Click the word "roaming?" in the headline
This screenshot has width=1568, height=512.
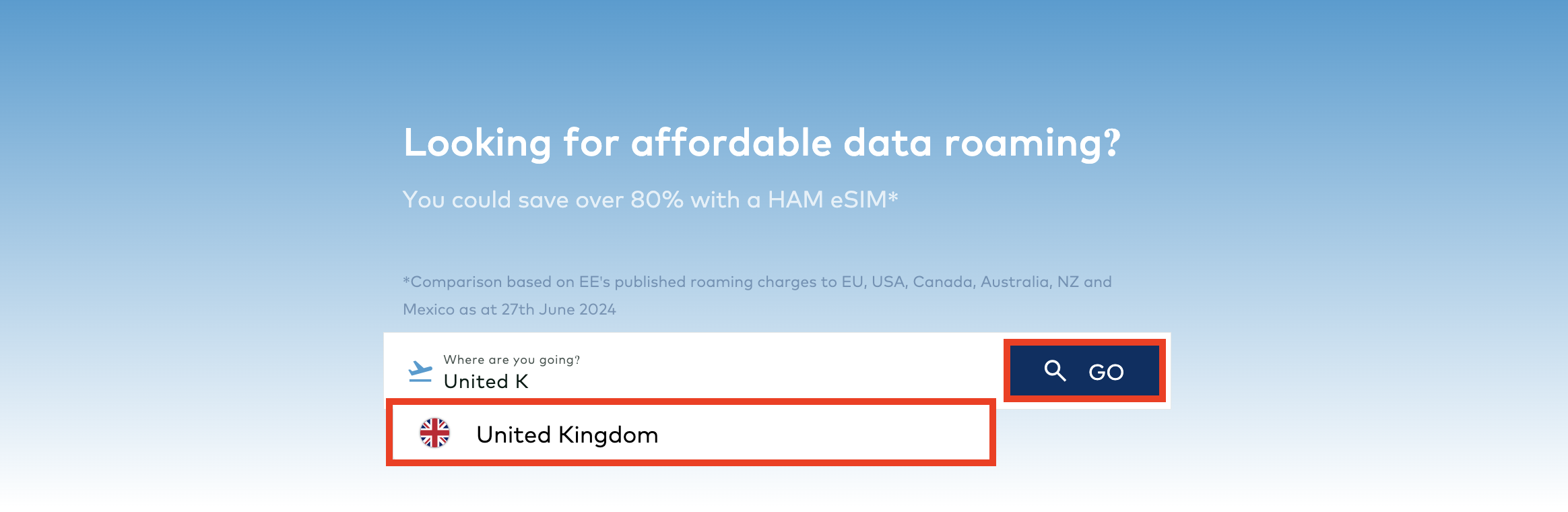[1032, 143]
